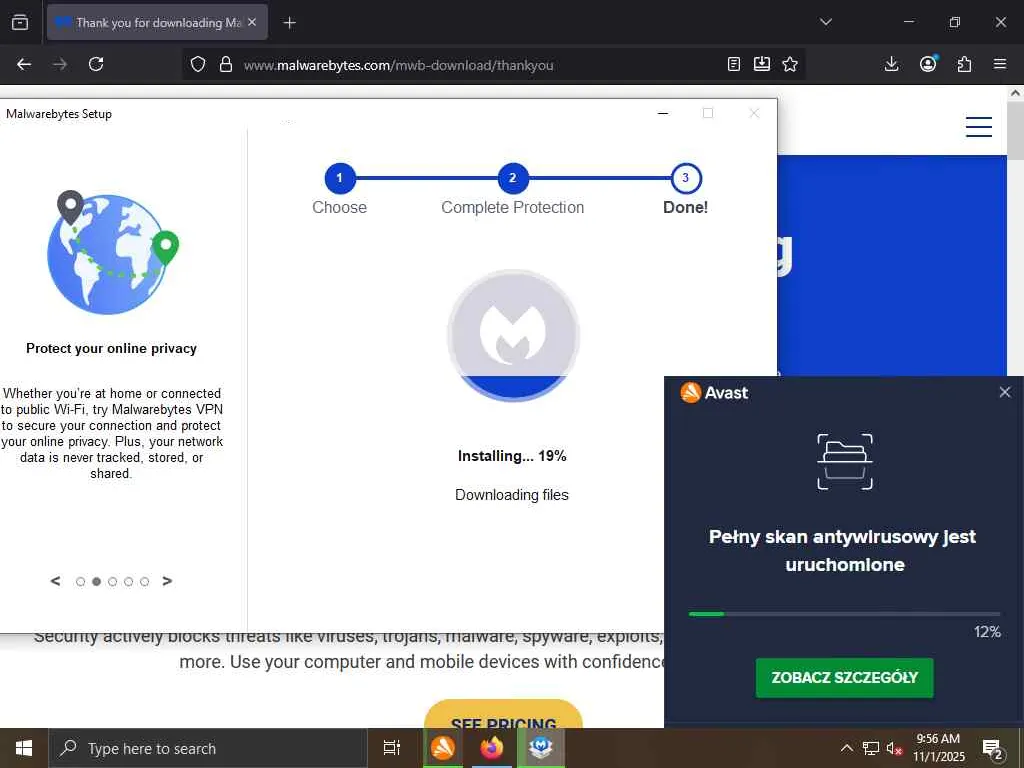The height and width of the screenshot is (768, 1024).
Task: Click the network tray icon
Action: pos(871,748)
